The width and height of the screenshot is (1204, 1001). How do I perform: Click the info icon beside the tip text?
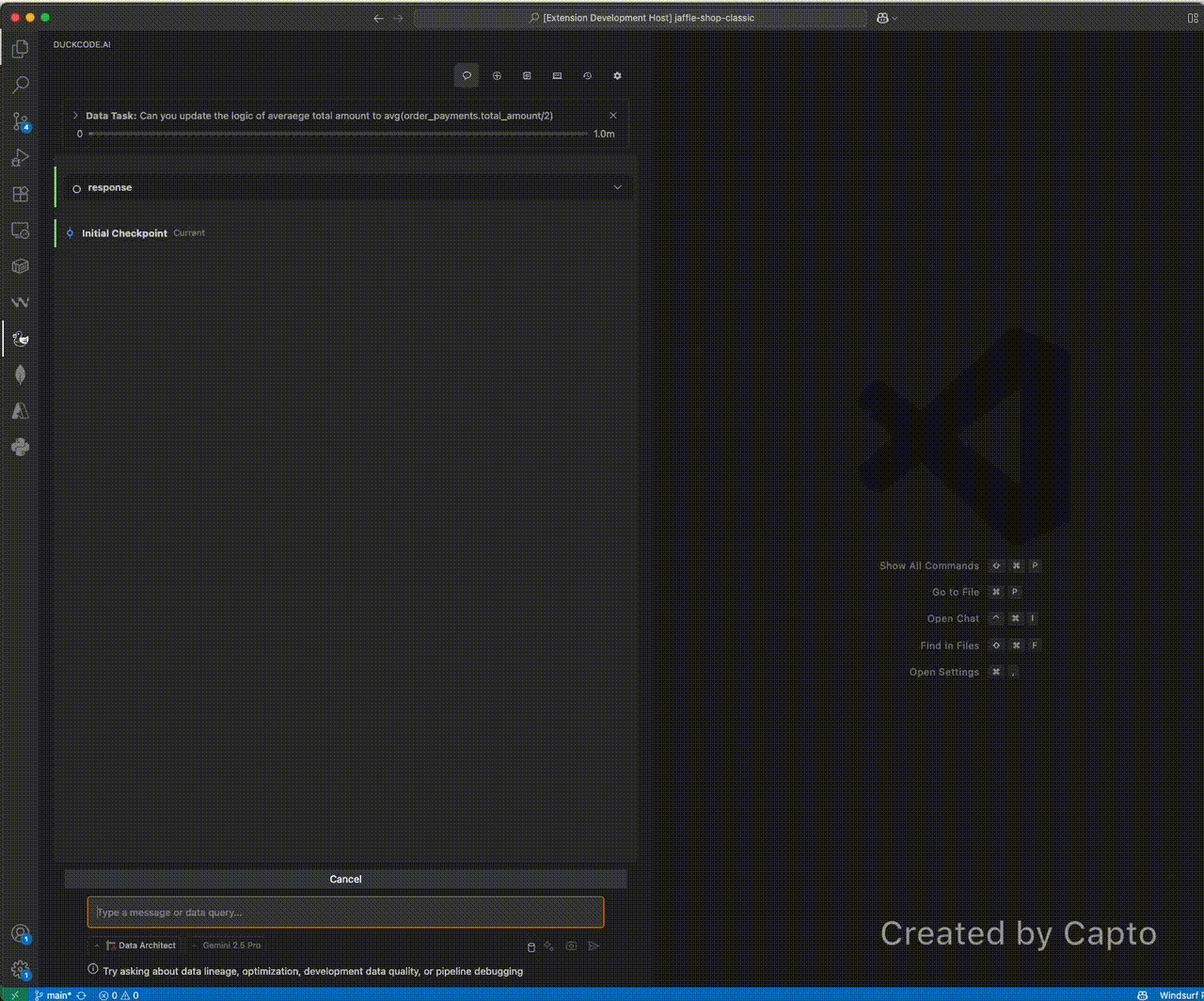[93, 970]
